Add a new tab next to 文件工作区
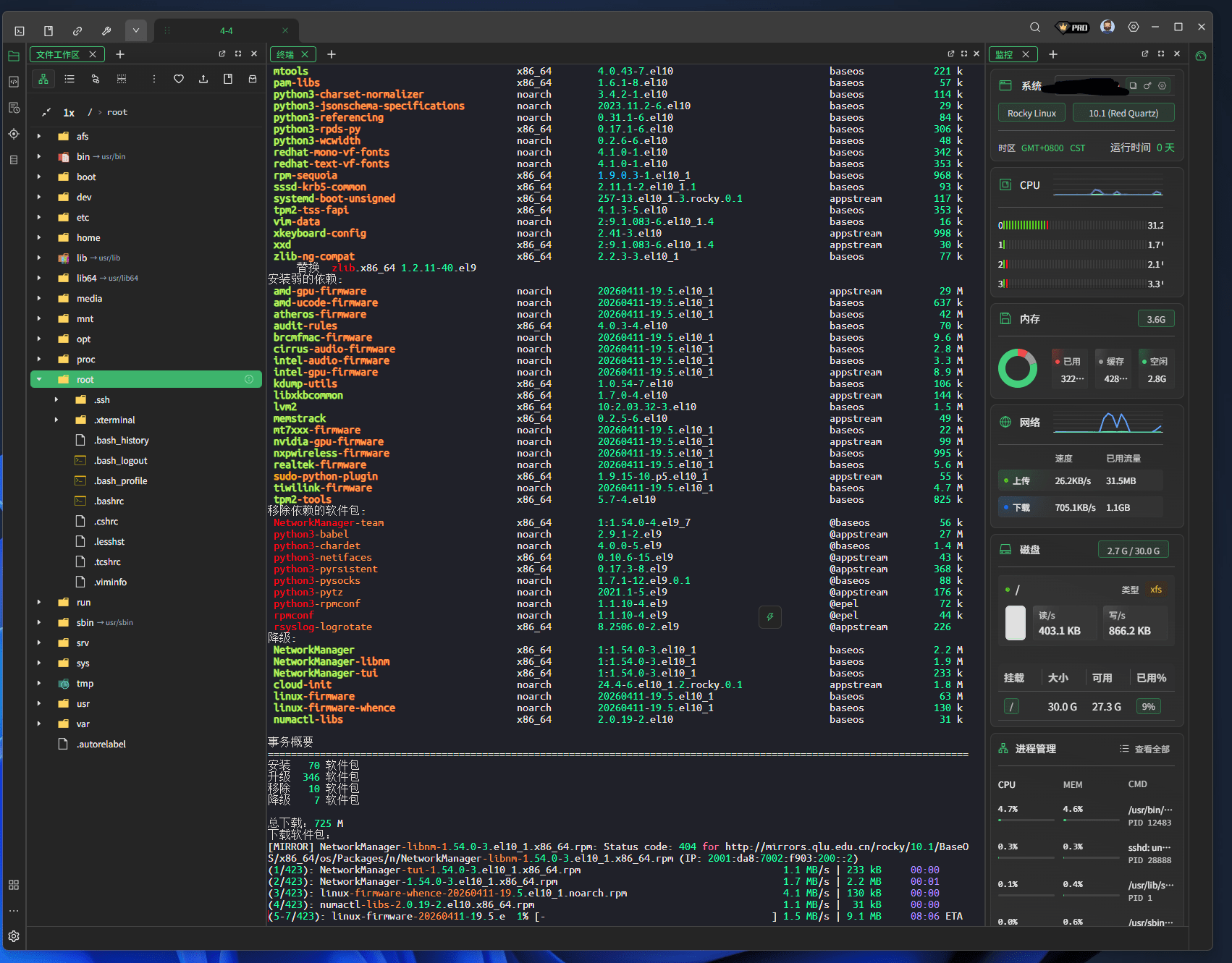This screenshot has height=963, width=1232. pos(120,54)
